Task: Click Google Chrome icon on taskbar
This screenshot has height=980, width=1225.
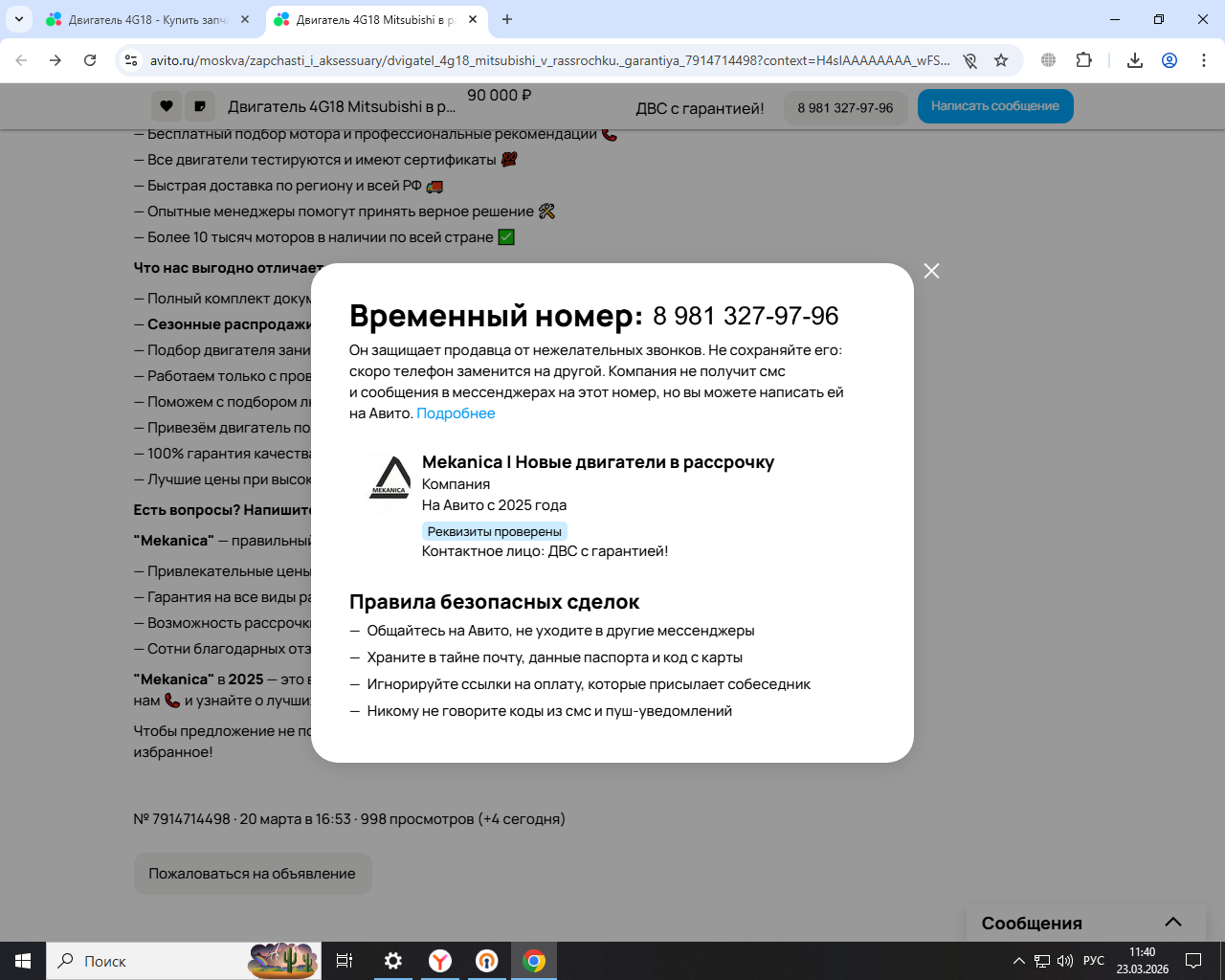Action: pyautogui.click(x=534, y=961)
